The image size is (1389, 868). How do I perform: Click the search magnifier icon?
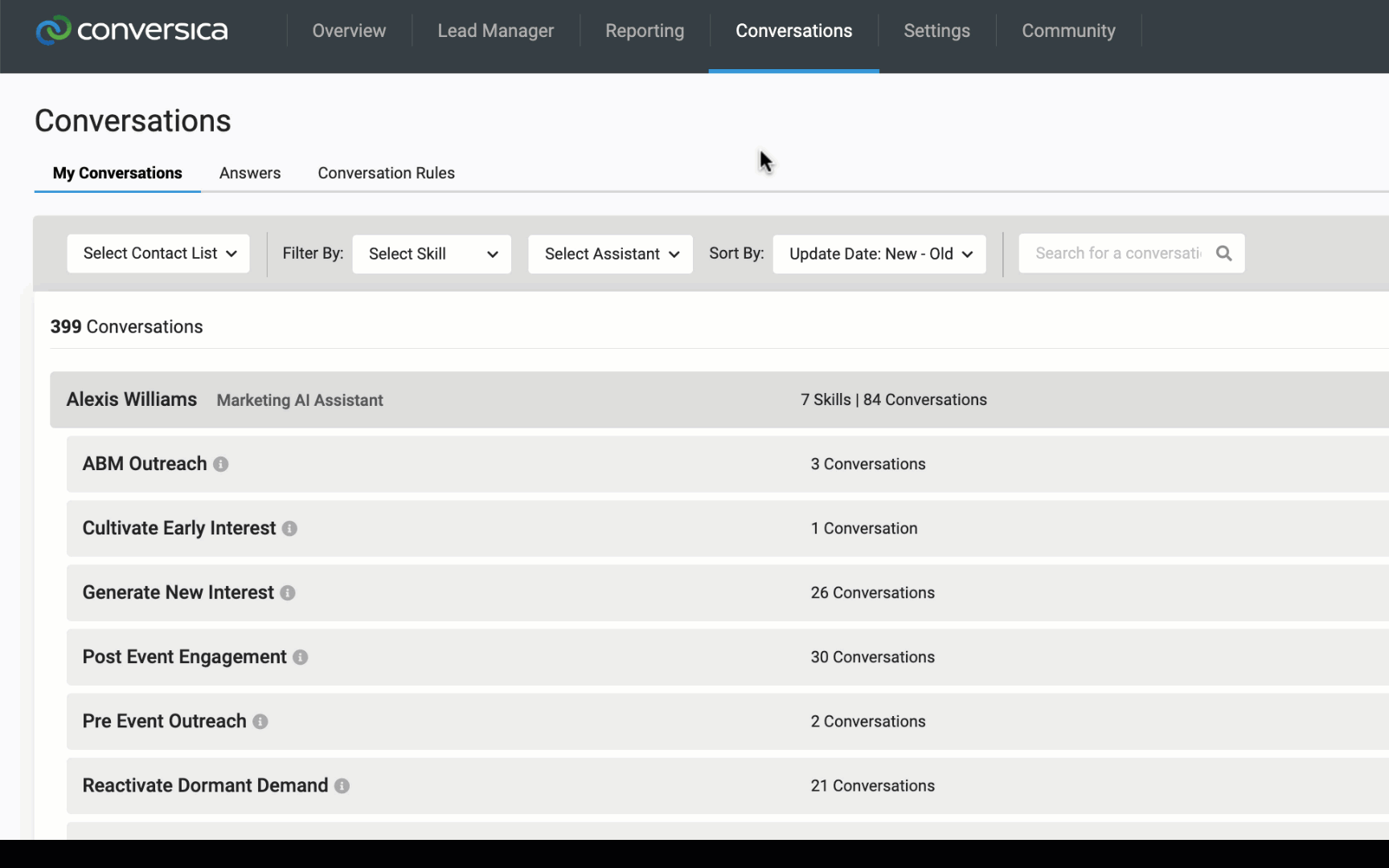[x=1223, y=253]
